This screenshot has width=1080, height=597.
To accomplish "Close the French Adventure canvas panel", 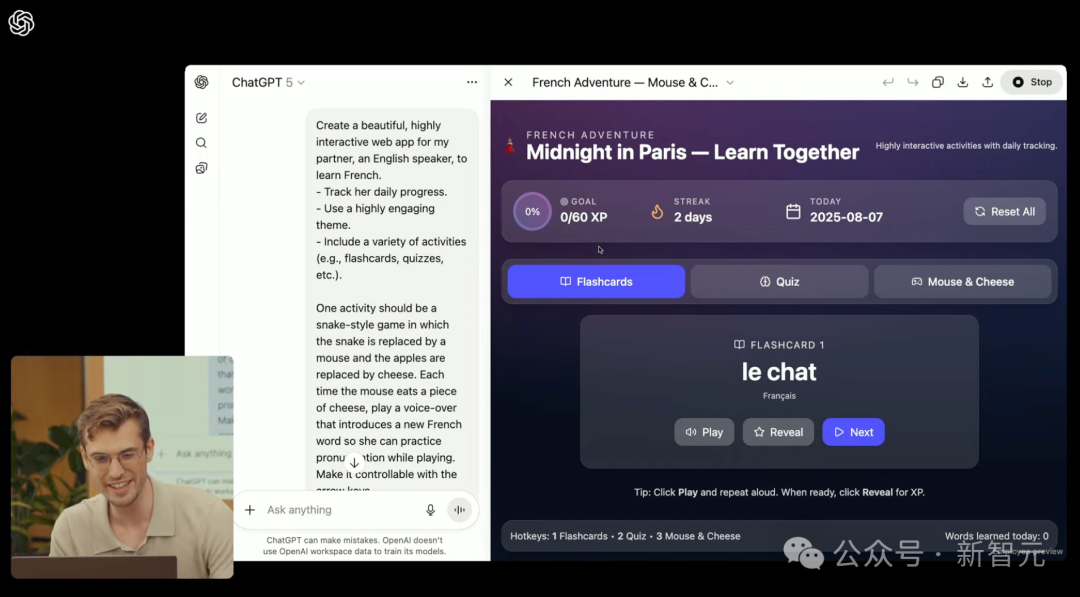I will (508, 82).
